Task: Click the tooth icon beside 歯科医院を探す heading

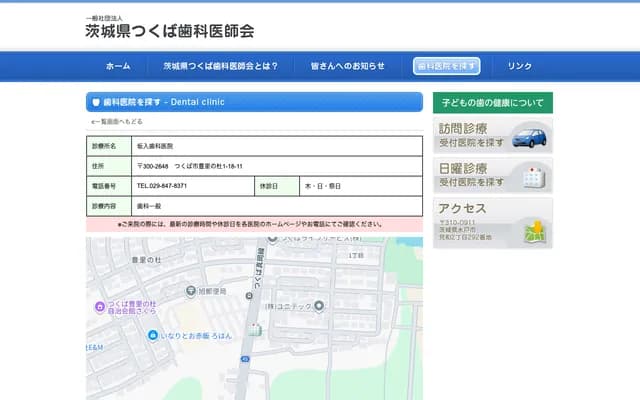Action: click(x=96, y=102)
